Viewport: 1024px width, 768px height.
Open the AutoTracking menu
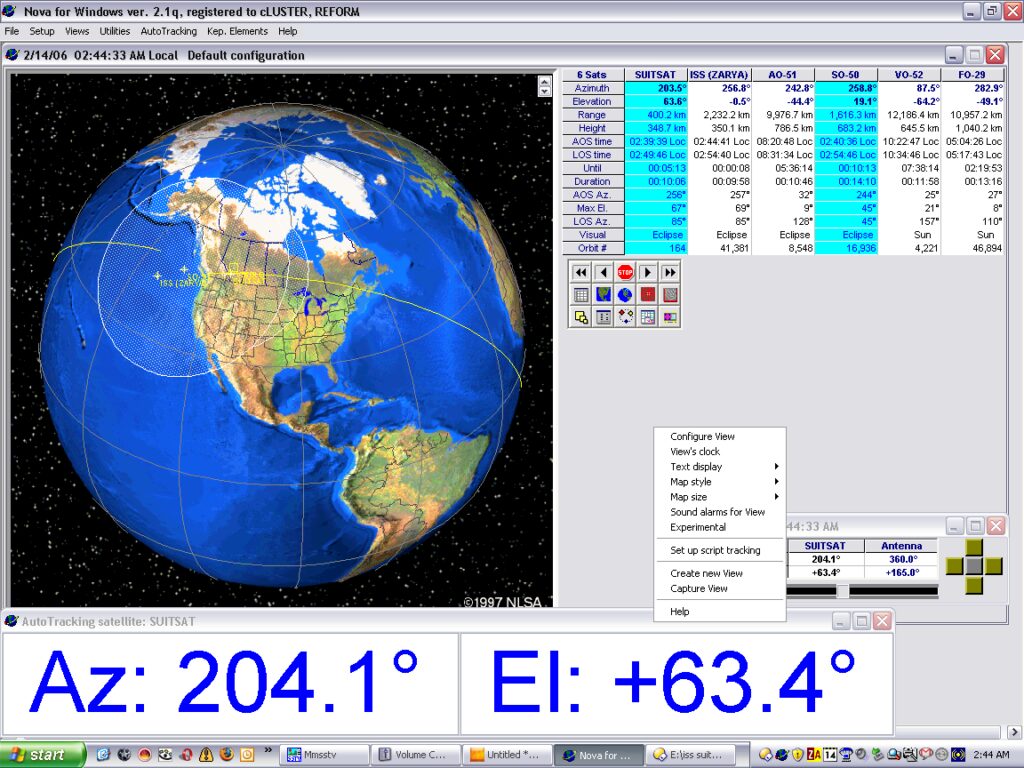pos(168,31)
